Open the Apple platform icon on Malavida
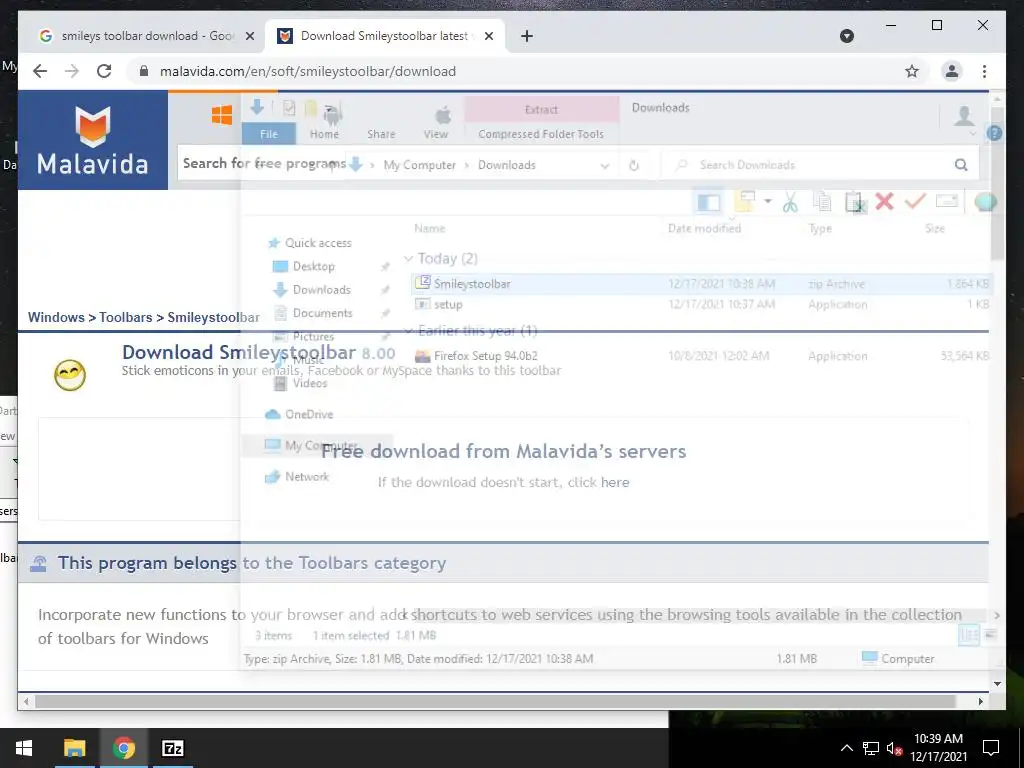Viewport: 1024px width, 768px height. coord(443,116)
